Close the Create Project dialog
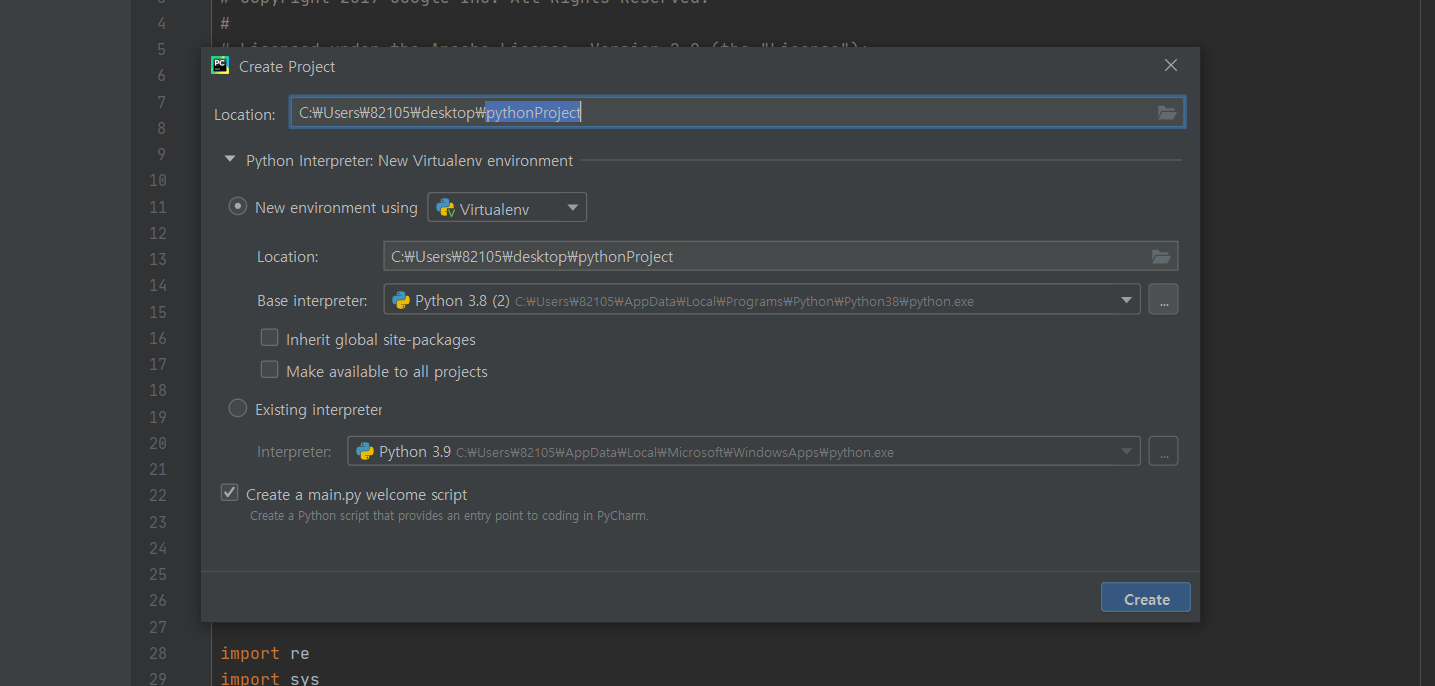 coord(1171,66)
